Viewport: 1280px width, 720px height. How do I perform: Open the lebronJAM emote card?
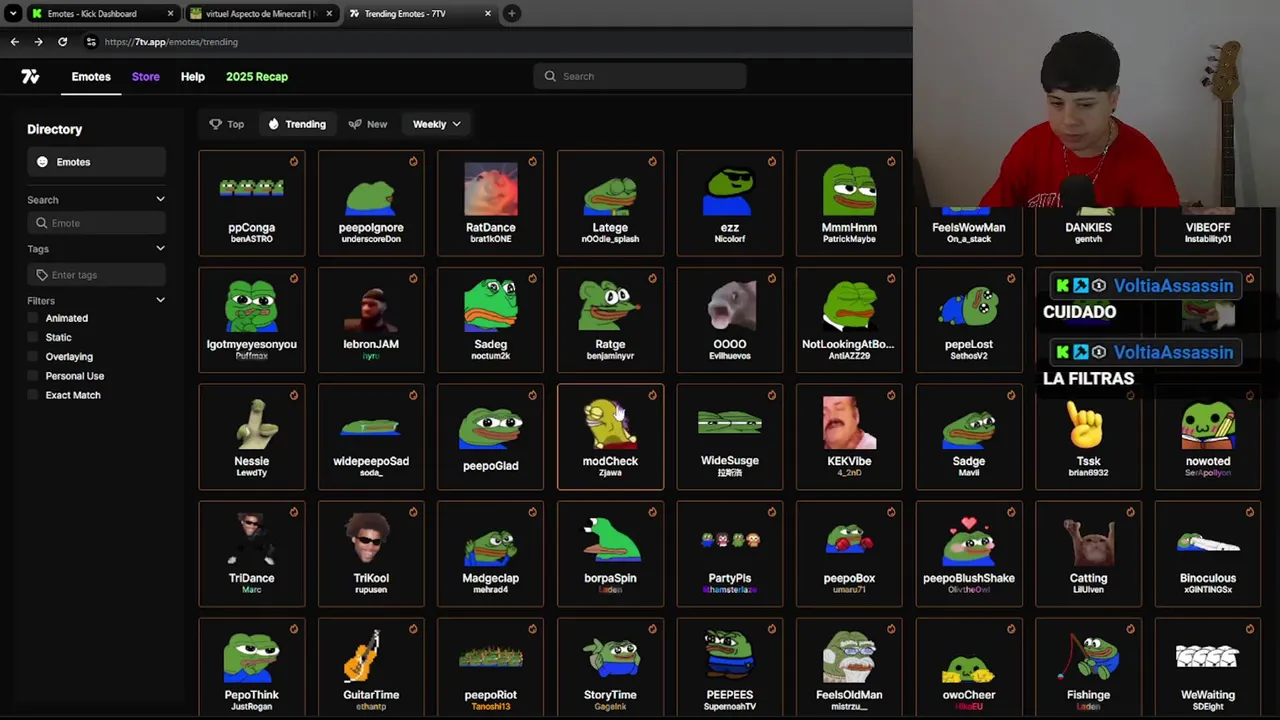[371, 320]
